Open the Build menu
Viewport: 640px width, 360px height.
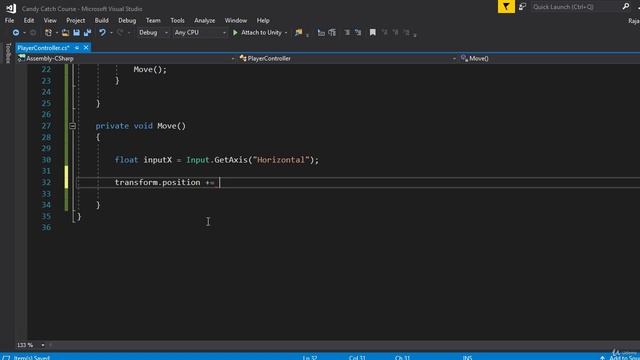102,20
